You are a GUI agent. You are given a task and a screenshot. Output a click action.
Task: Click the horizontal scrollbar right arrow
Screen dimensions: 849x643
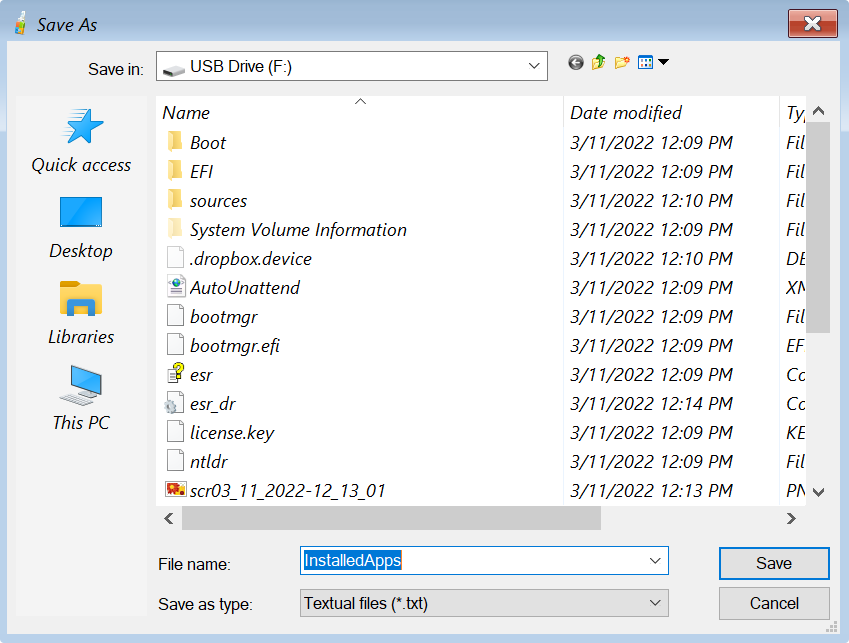pyautogui.click(x=791, y=519)
